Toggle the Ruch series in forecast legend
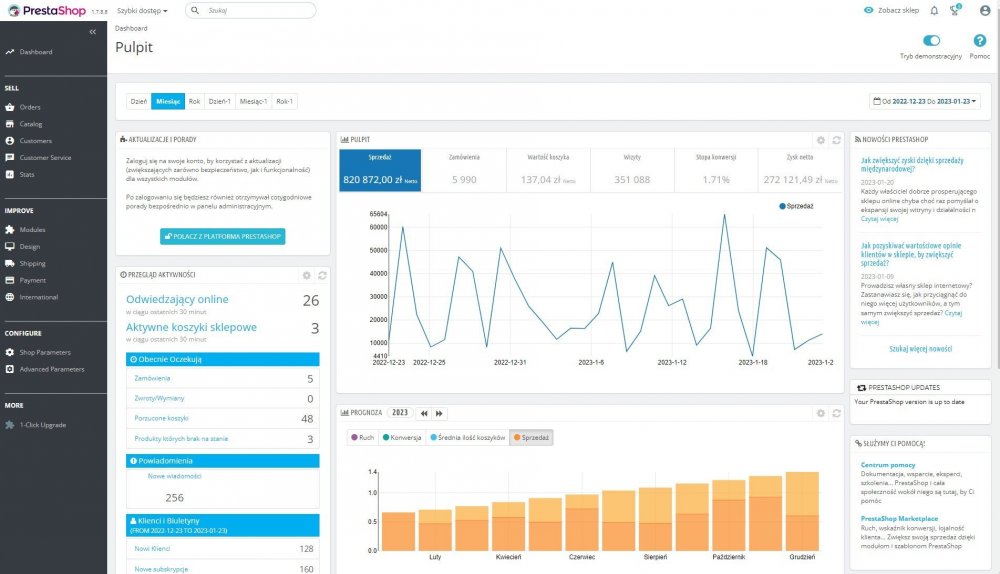1000x574 pixels. pyautogui.click(x=363, y=438)
